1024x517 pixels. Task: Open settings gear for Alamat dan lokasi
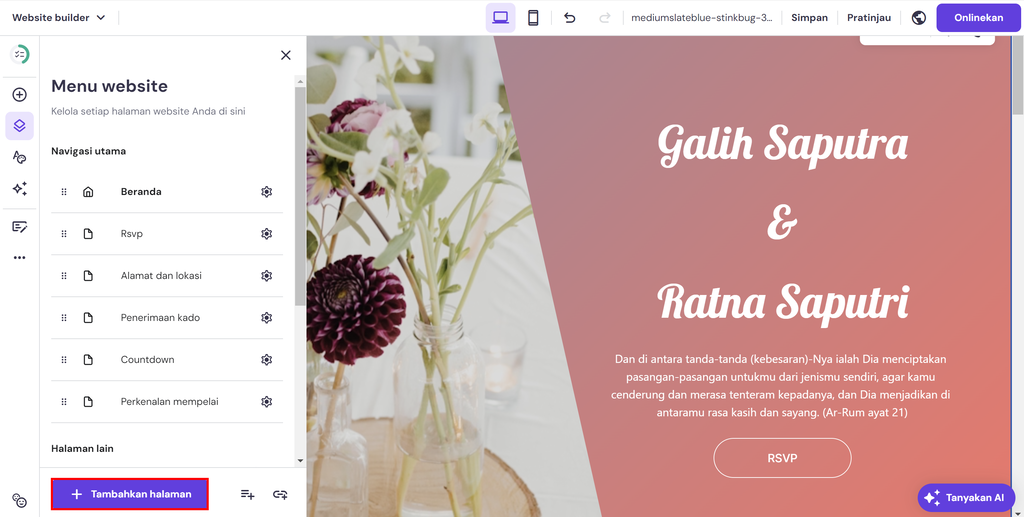(266, 275)
